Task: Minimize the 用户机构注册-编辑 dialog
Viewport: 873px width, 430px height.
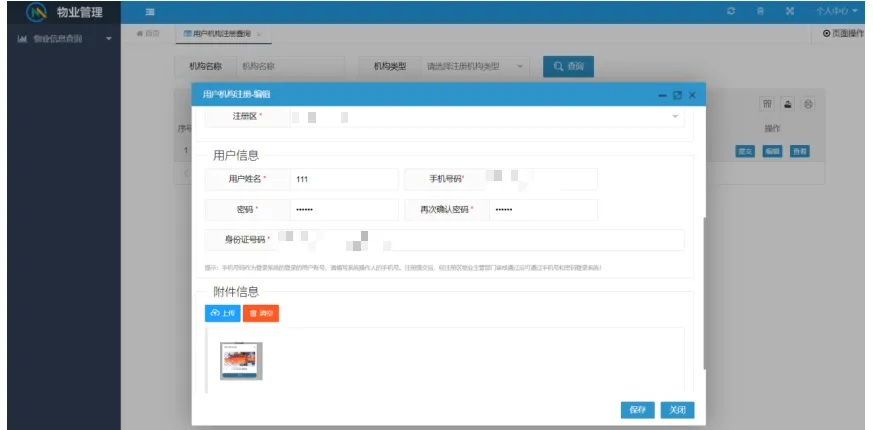Action: pyautogui.click(x=662, y=95)
